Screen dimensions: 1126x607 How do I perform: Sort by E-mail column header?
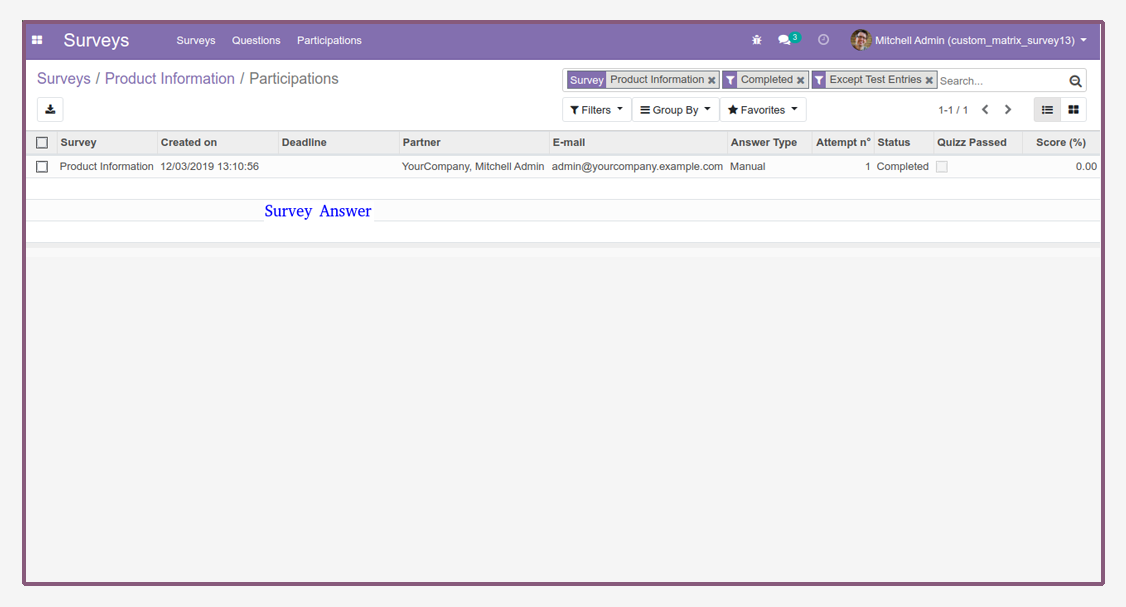pyautogui.click(x=638, y=142)
